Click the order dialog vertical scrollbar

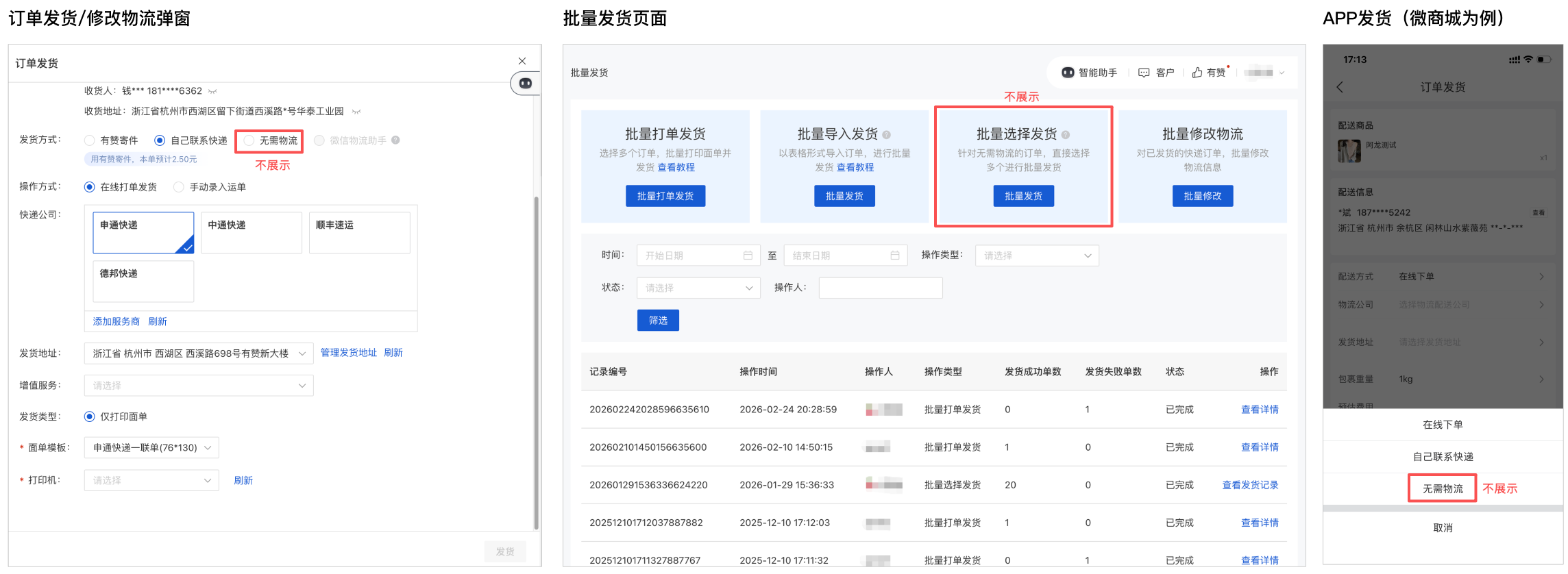pyautogui.click(x=536, y=363)
